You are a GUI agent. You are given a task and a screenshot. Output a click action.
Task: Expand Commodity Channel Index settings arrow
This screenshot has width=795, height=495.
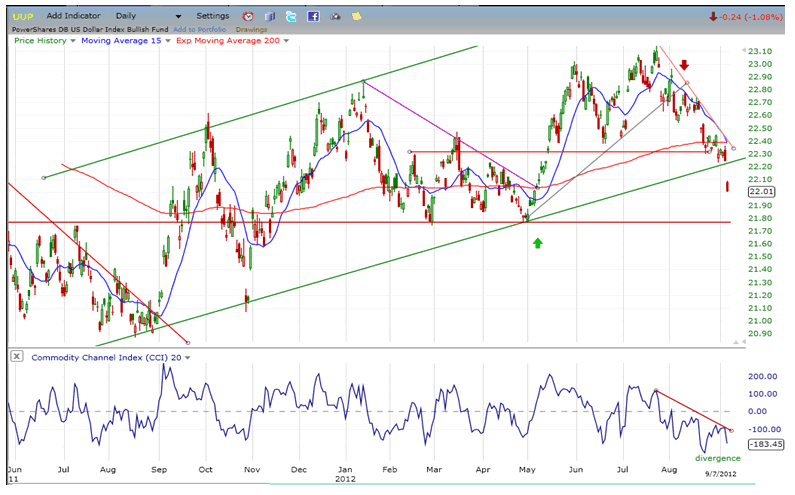click(186, 357)
